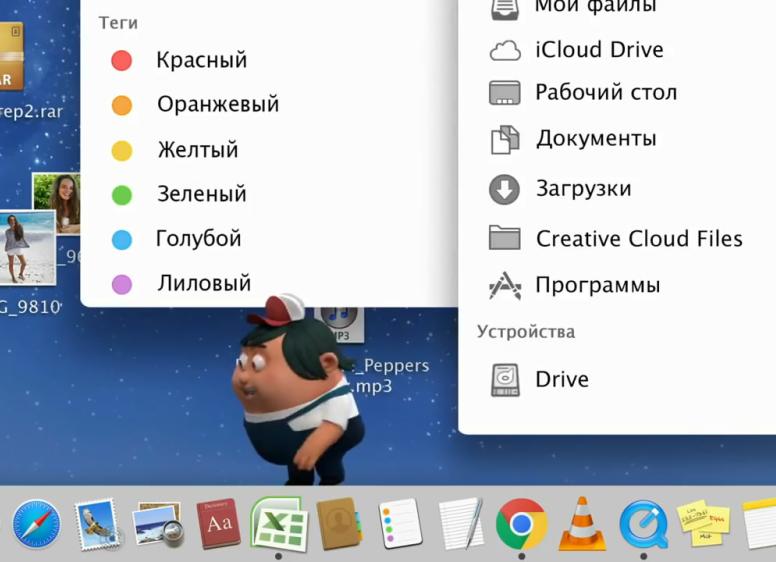Click the Creative Cloud Files folder icon

505,237
